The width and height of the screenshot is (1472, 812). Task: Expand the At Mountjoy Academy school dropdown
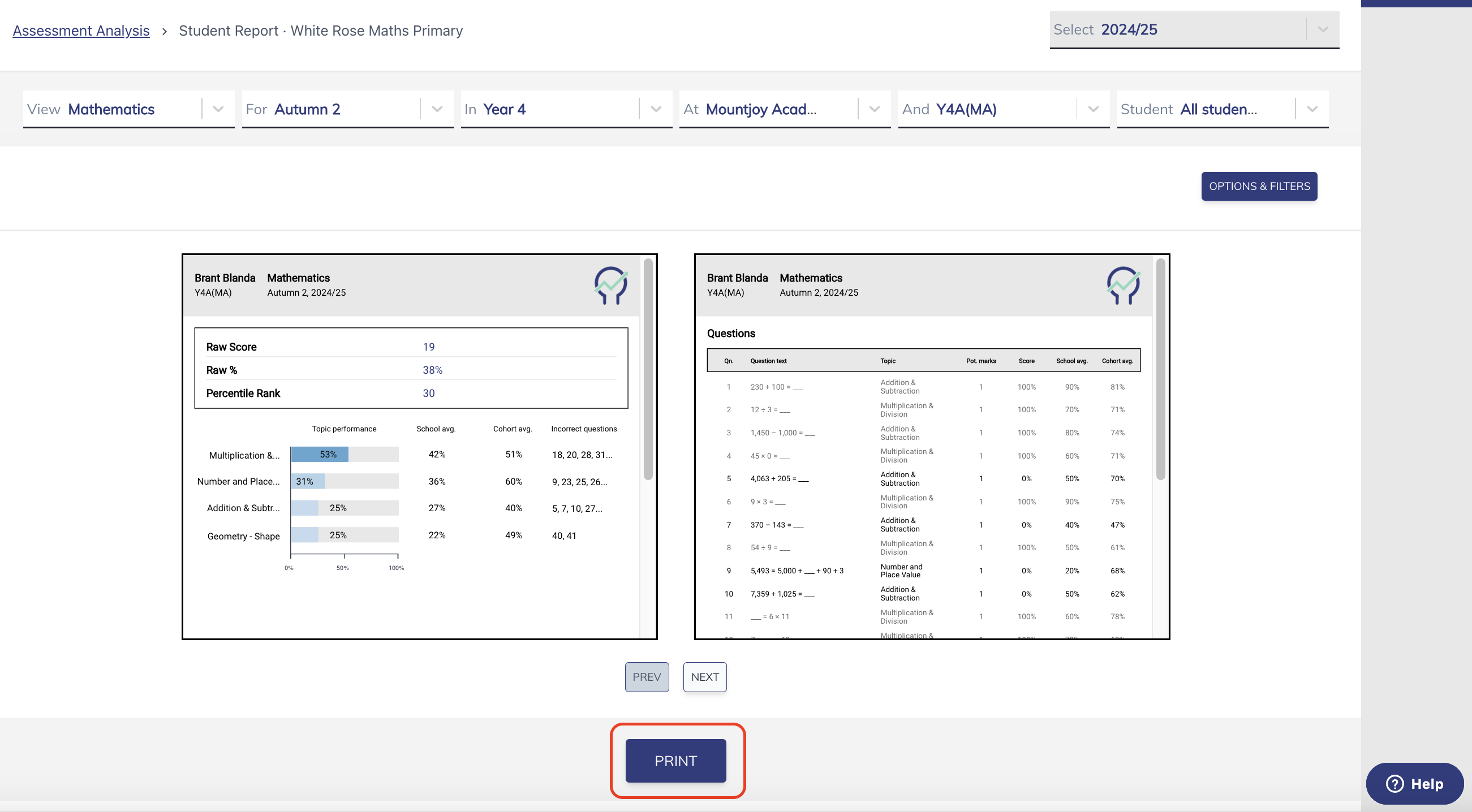785,109
